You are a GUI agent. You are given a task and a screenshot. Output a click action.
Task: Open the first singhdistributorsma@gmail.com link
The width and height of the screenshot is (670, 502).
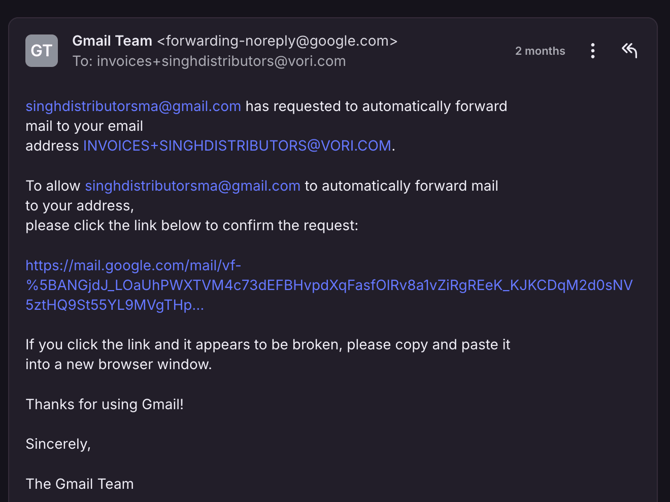133,106
